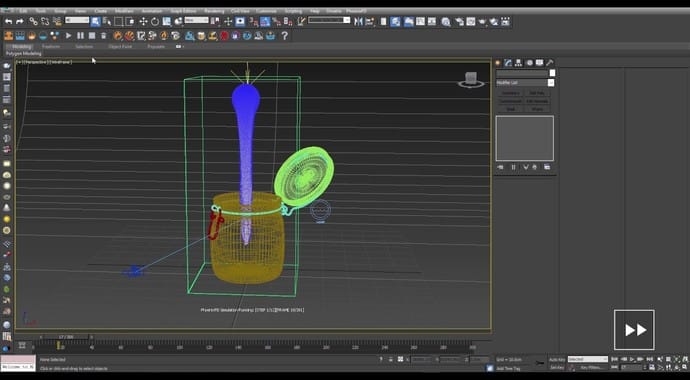Open the Rendering menu

214,11
